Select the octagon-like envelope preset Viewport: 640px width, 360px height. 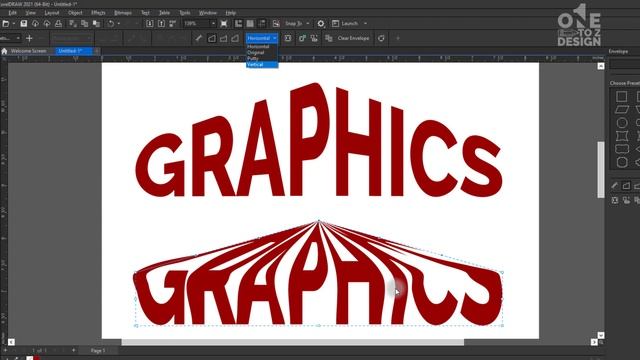pyautogui.click(x=622, y=162)
